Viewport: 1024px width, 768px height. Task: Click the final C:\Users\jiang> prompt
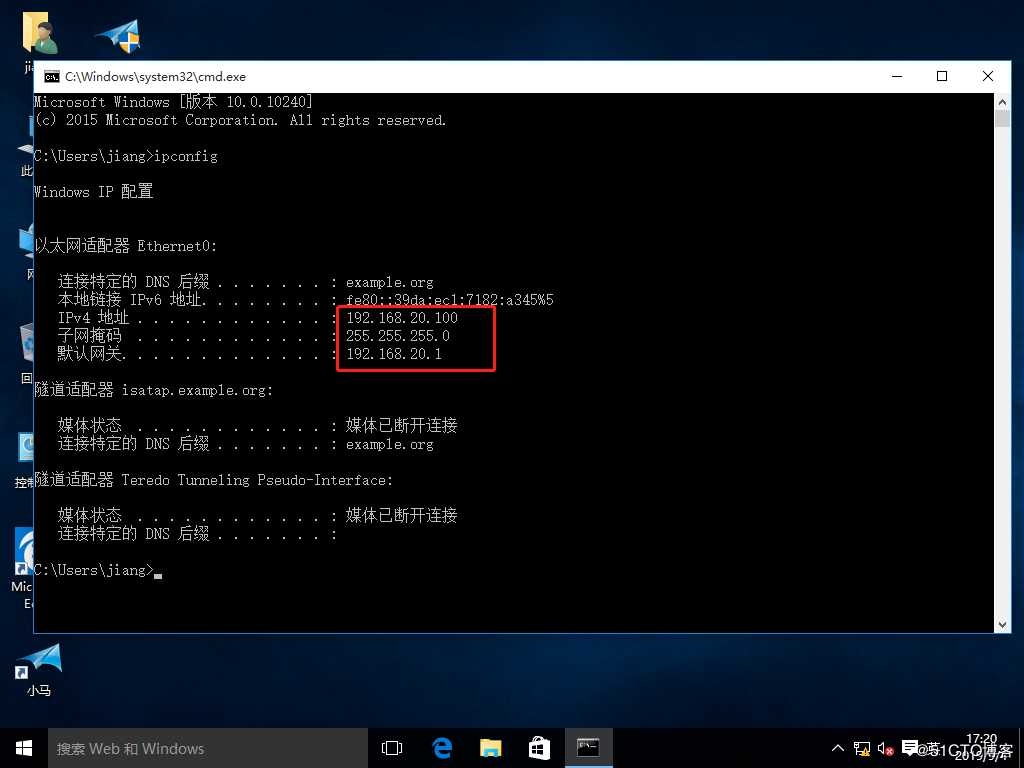(x=93, y=570)
